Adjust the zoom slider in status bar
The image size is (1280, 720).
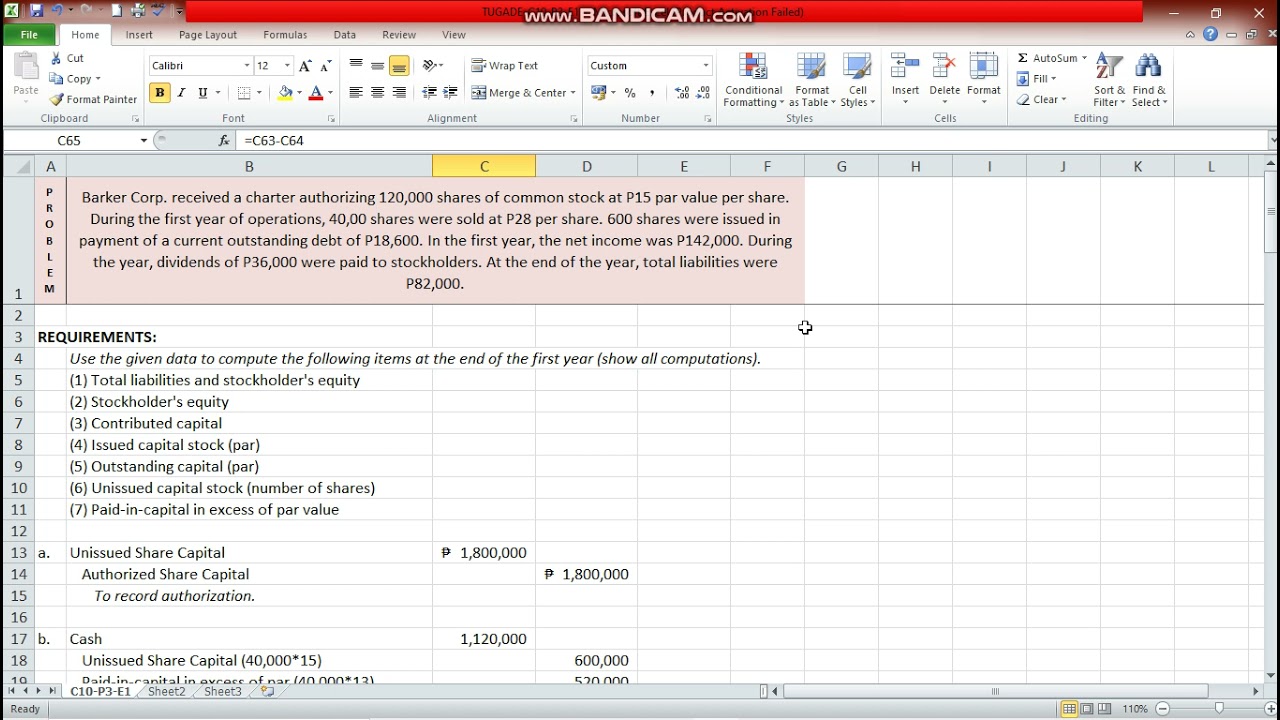click(x=1218, y=709)
